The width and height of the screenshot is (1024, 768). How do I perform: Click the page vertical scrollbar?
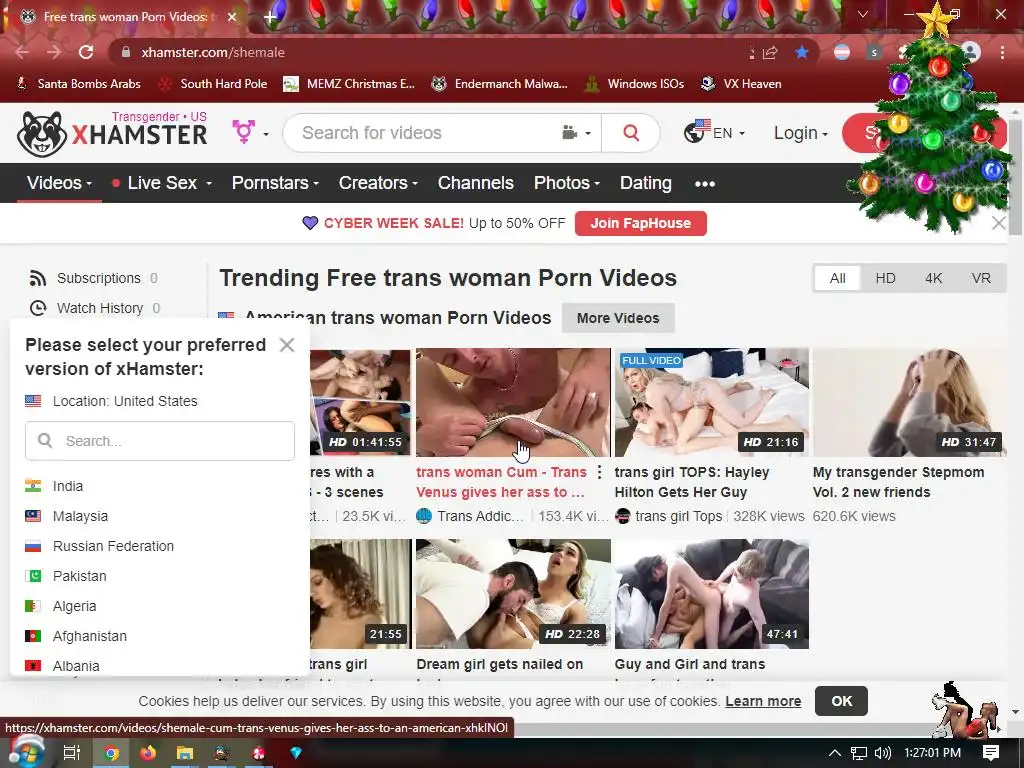click(x=1015, y=176)
